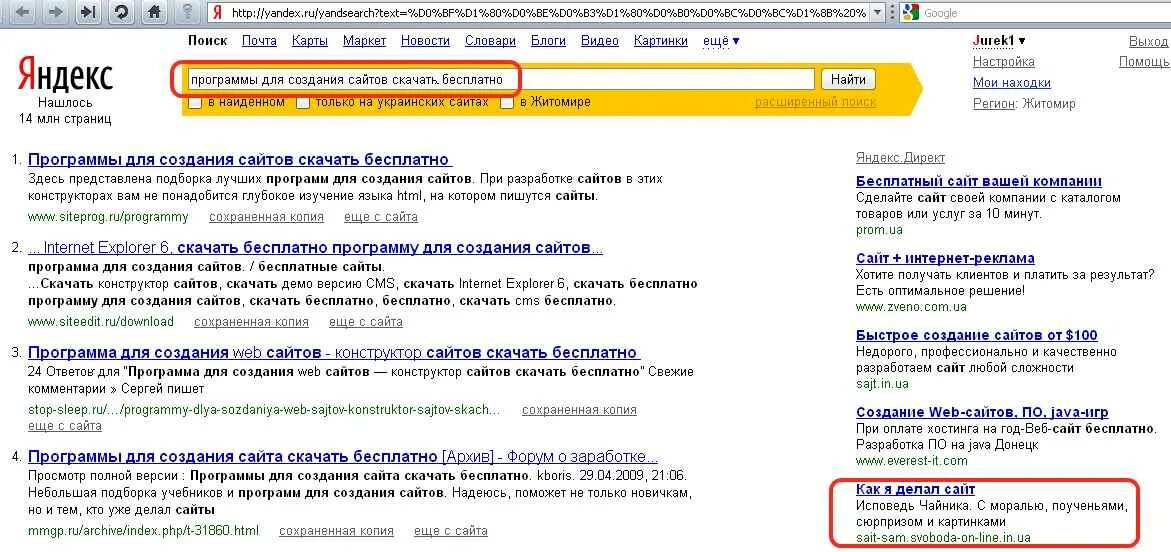Open the Помощь help link
1171x552 pixels.
click(x=1144, y=62)
